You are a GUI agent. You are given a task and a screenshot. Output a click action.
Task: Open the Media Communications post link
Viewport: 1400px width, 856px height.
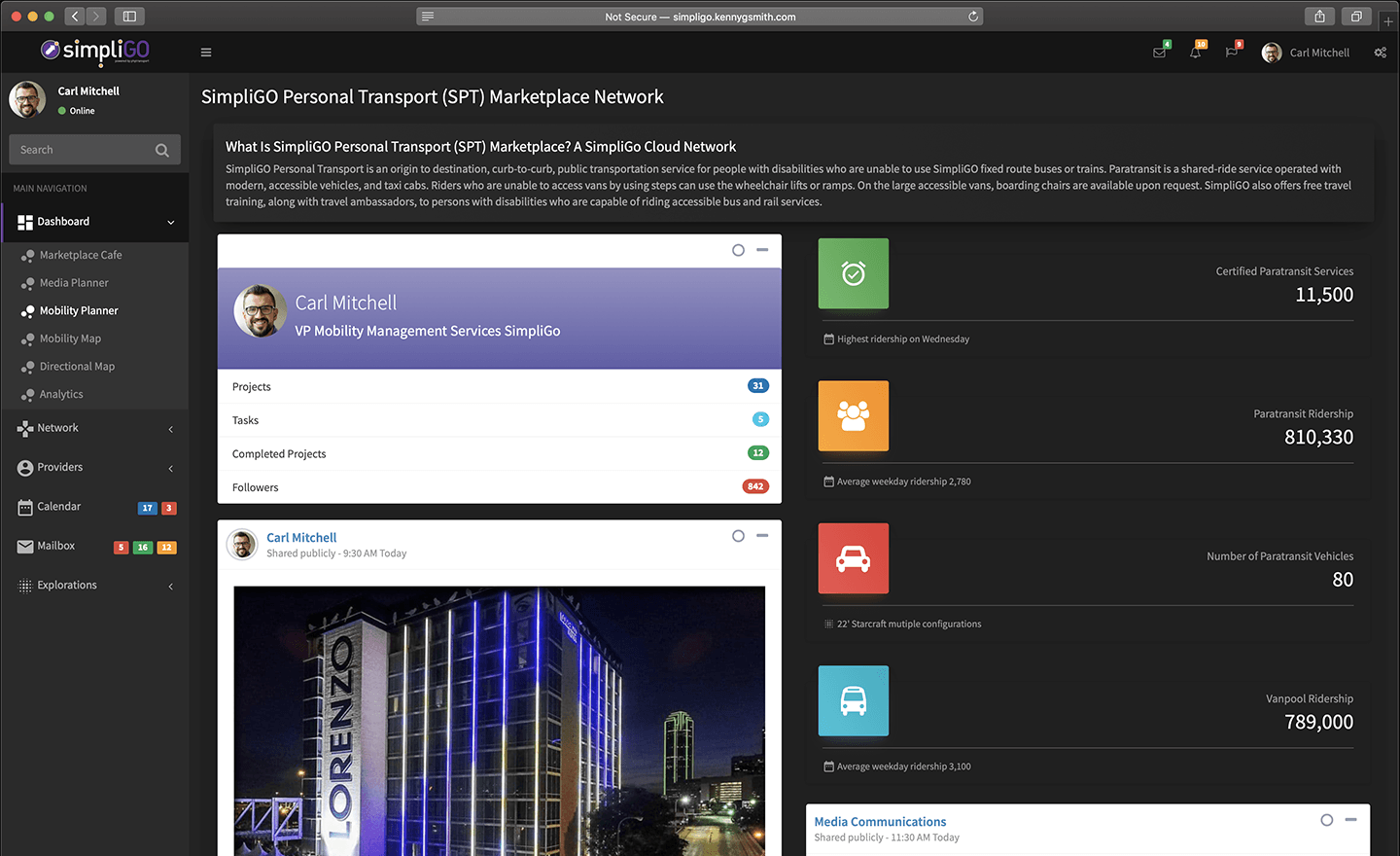pos(880,822)
